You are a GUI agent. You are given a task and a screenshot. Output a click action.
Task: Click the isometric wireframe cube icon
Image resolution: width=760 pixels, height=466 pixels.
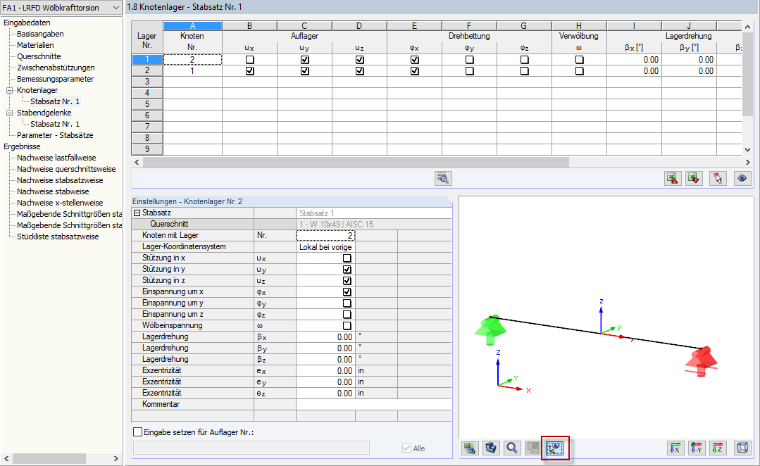742,448
